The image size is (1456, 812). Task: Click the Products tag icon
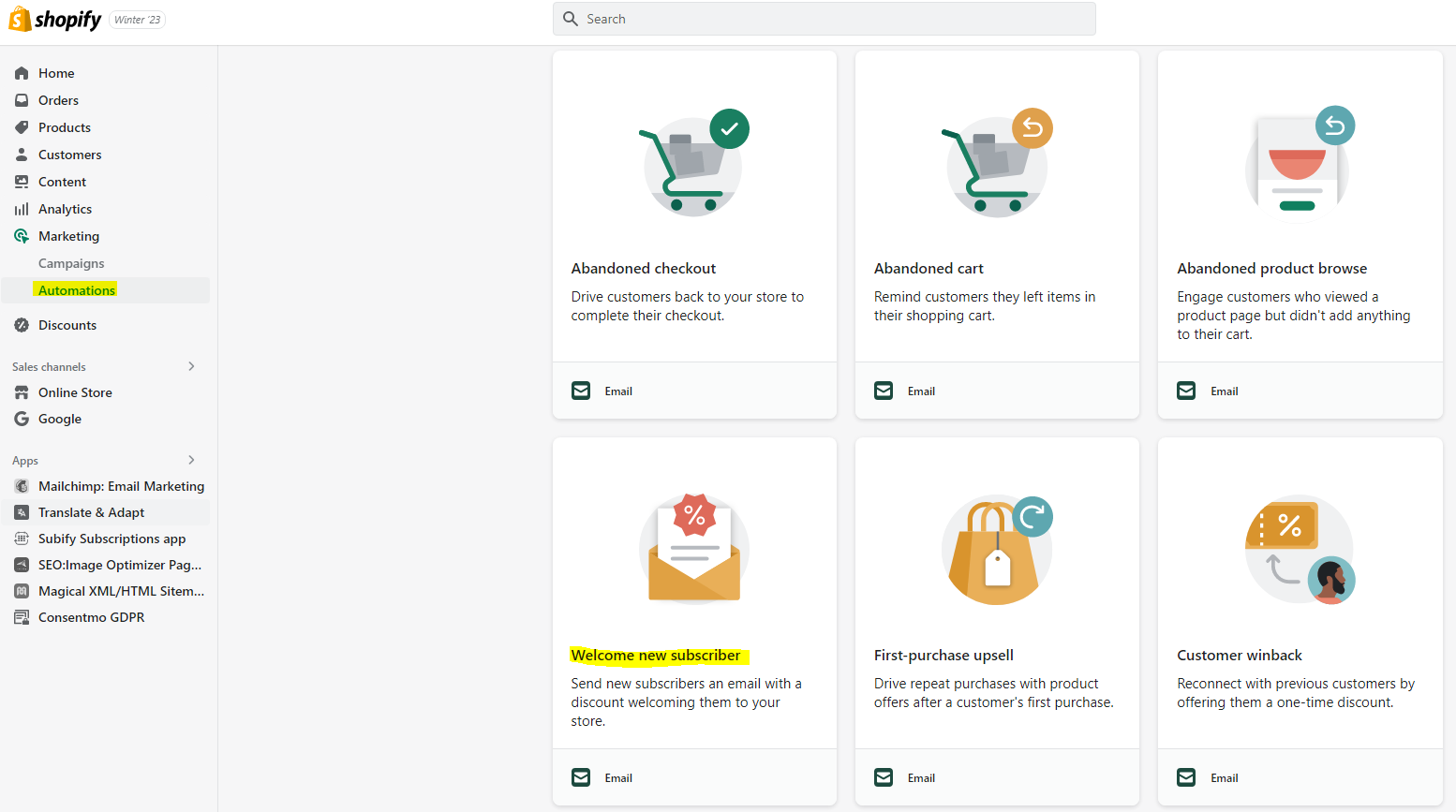tap(22, 127)
